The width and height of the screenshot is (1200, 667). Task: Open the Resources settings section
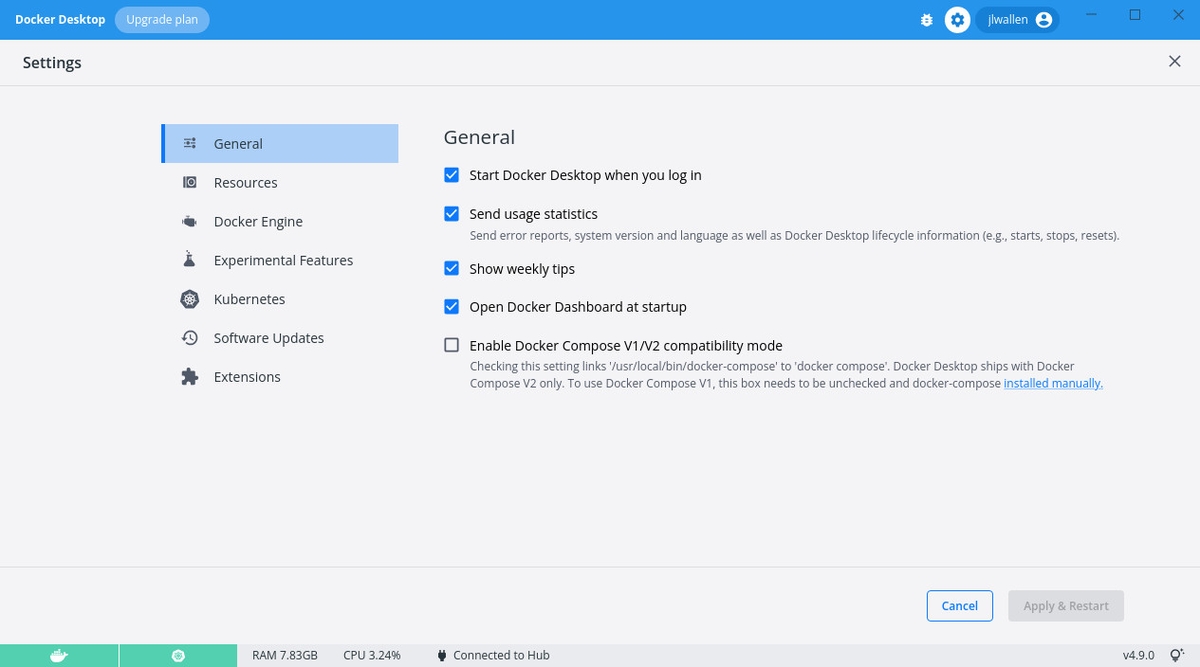[246, 183]
